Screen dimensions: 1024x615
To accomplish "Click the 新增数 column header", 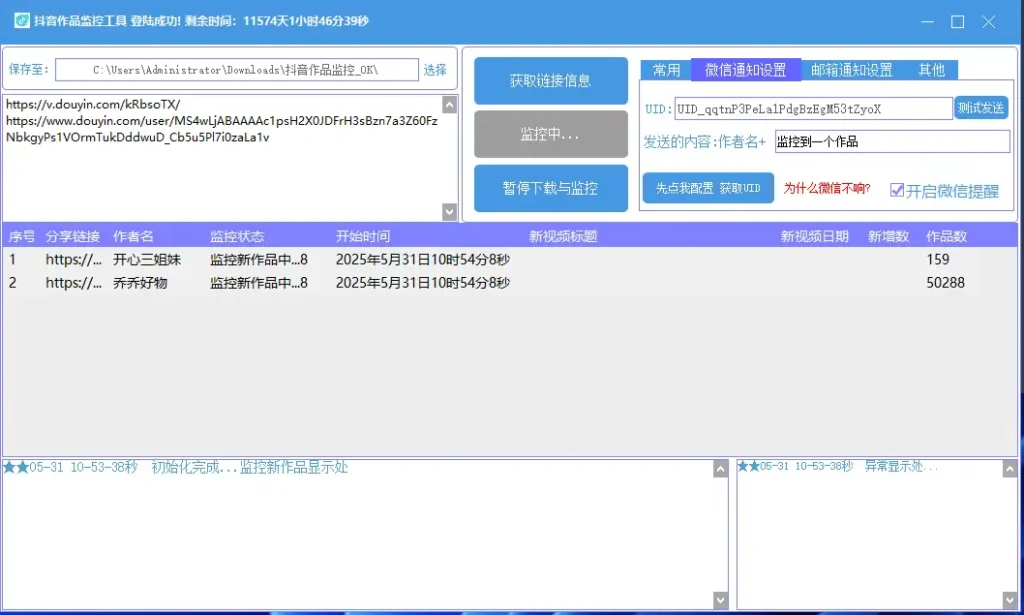I will (888, 236).
